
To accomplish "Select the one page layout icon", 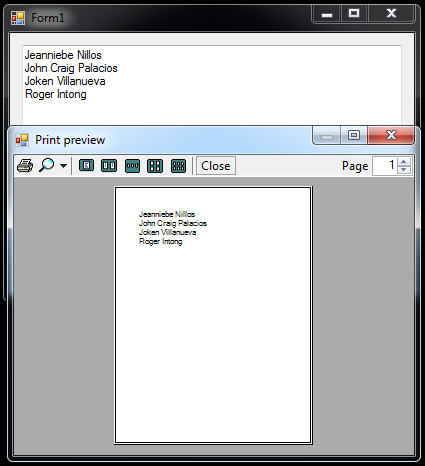I will (86, 165).
